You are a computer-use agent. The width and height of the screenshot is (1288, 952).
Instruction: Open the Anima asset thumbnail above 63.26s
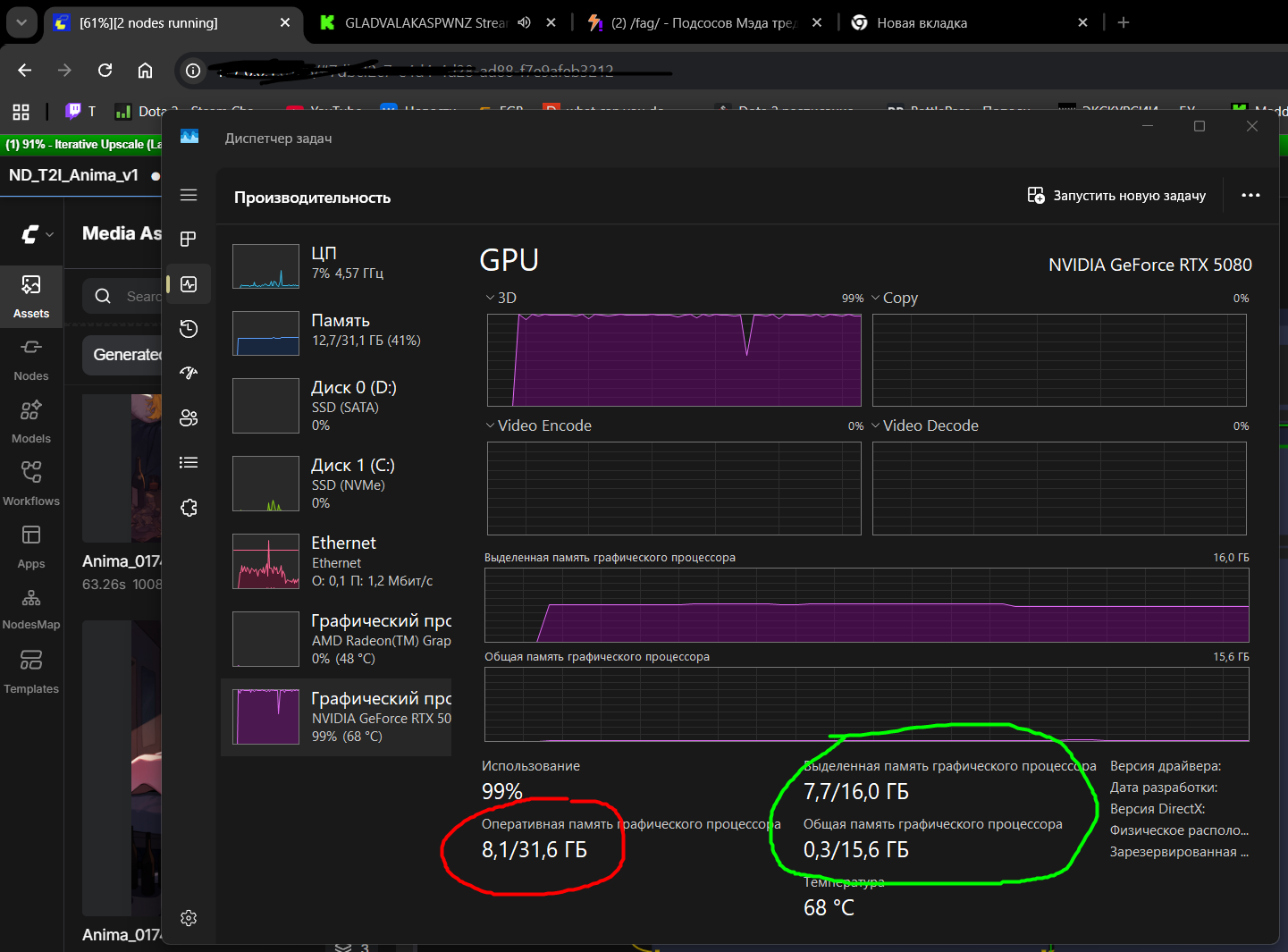point(122,468)
